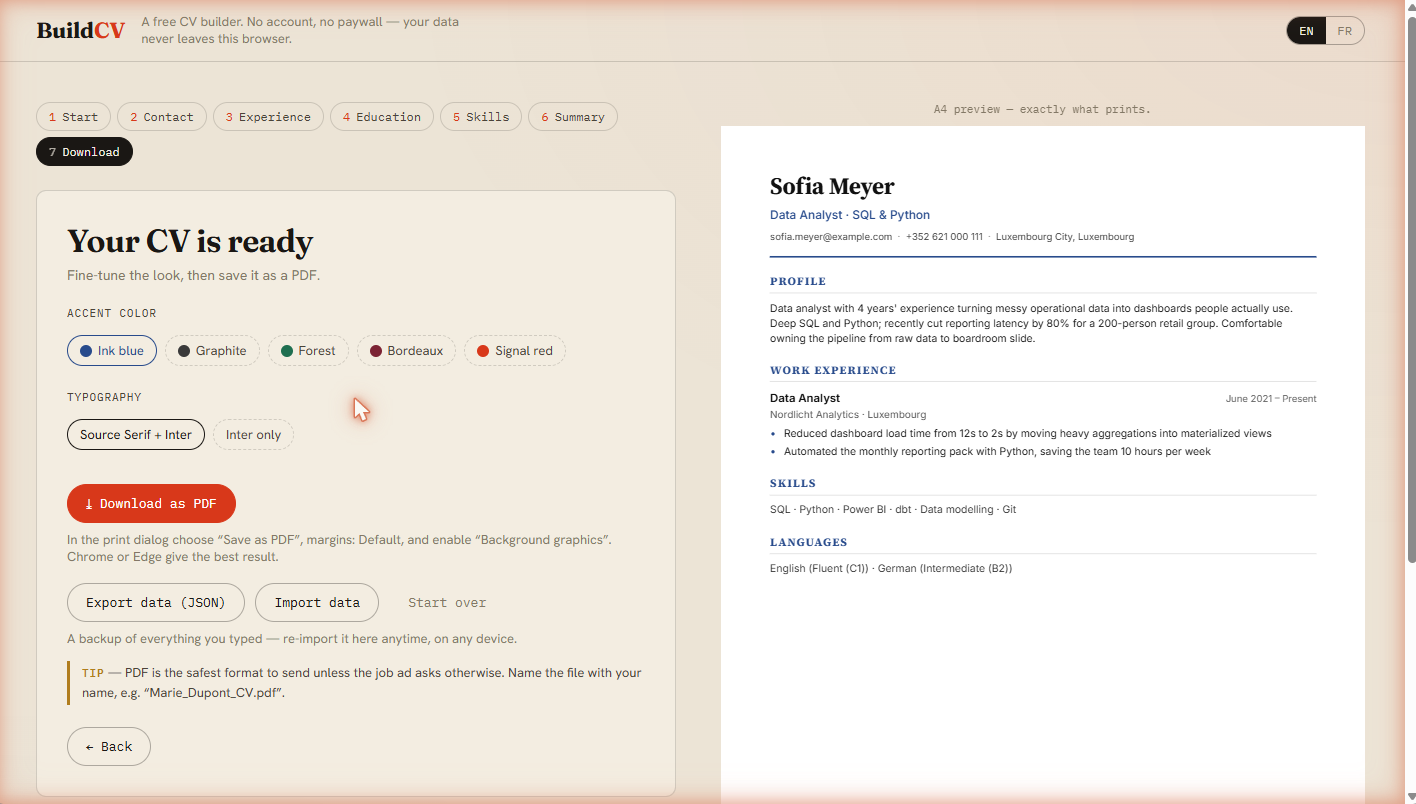
Task: Switch language to FR
Action: (1344, 31)
